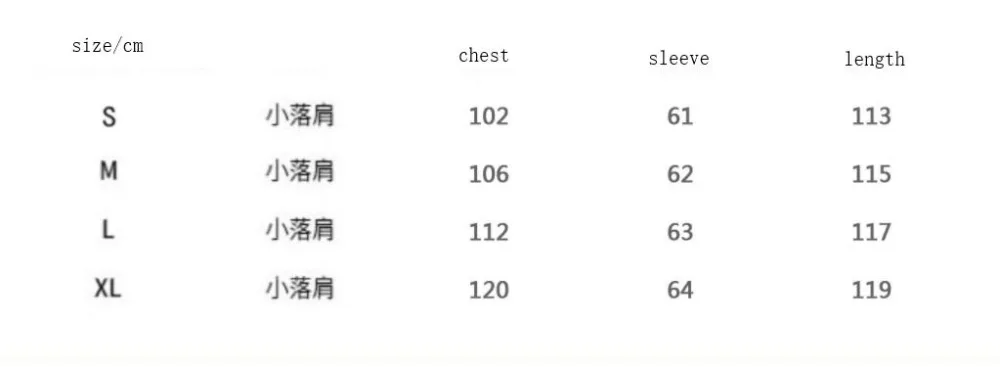Click the L size row label
This screenshot has width=1000, height=367.
coord(108,229)
